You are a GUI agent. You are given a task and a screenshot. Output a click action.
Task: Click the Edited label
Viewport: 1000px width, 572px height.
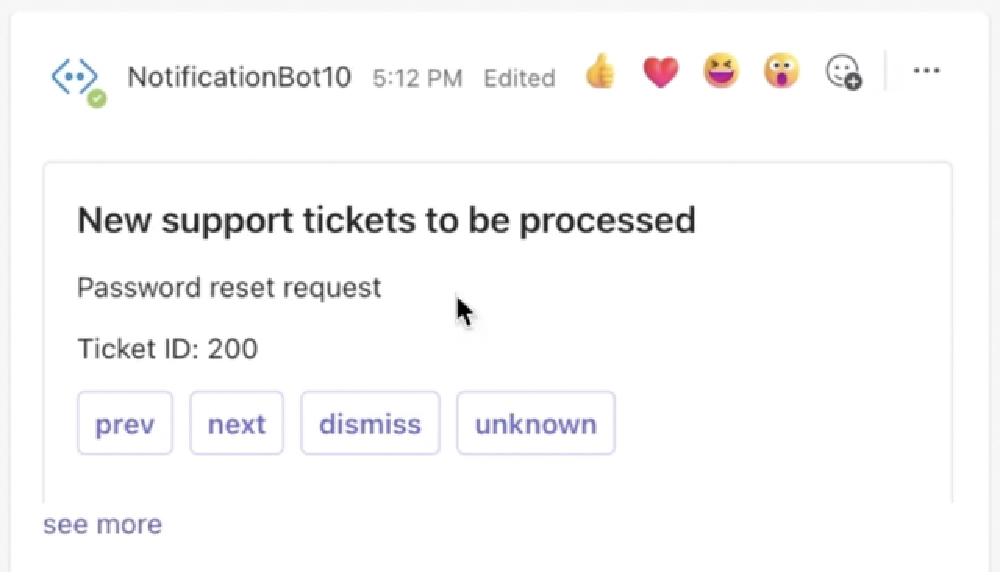519,78
